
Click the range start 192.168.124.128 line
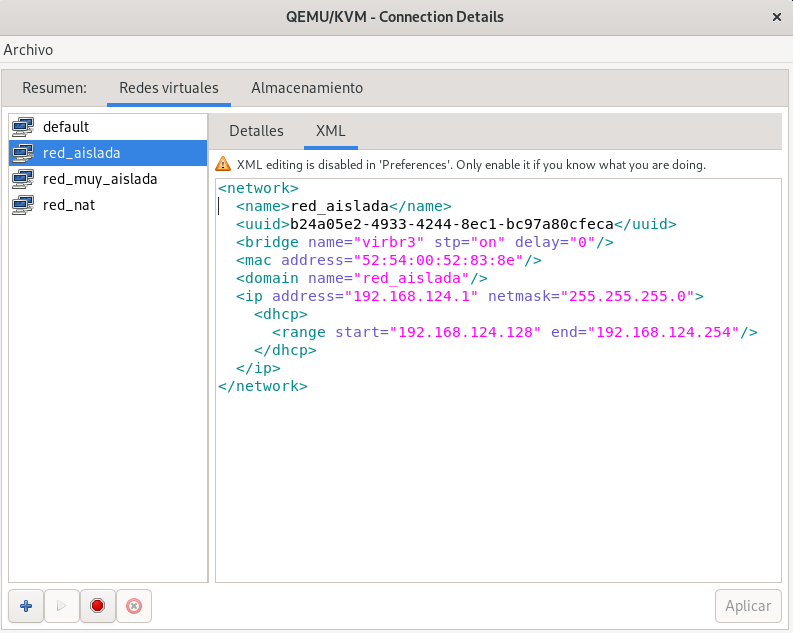(515, 332)
